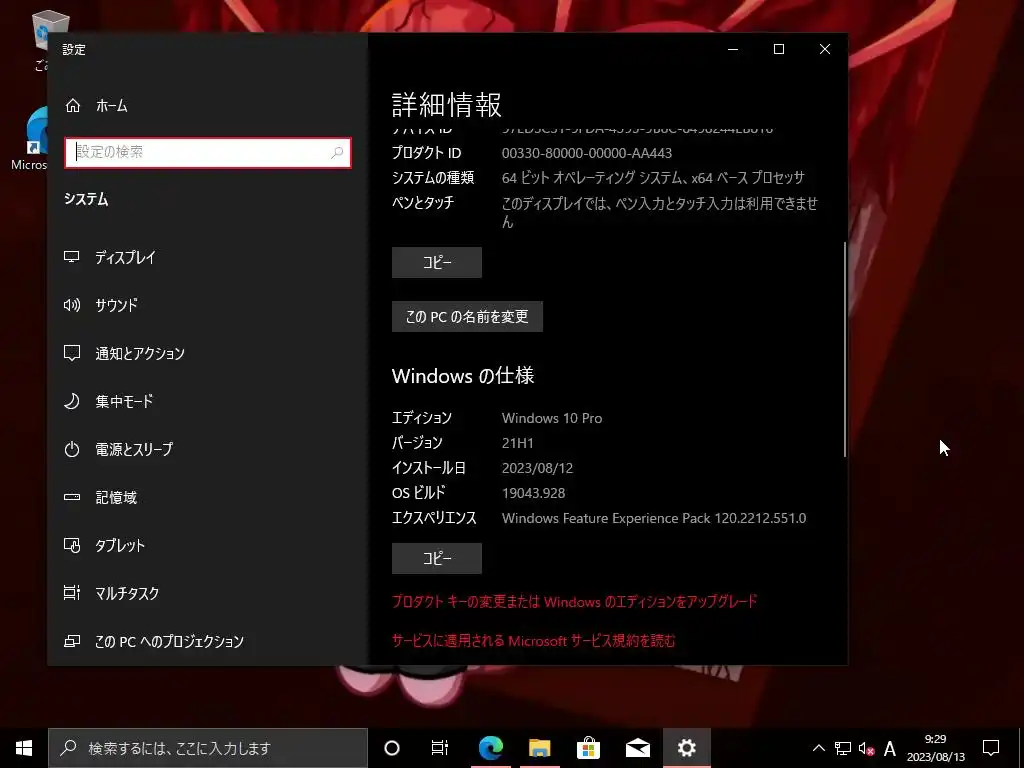Image resolution: width=1024 pixels, height=768 pixels.
Task: Click the taskbar search box ここに入力します
Action: click(208, 748)
